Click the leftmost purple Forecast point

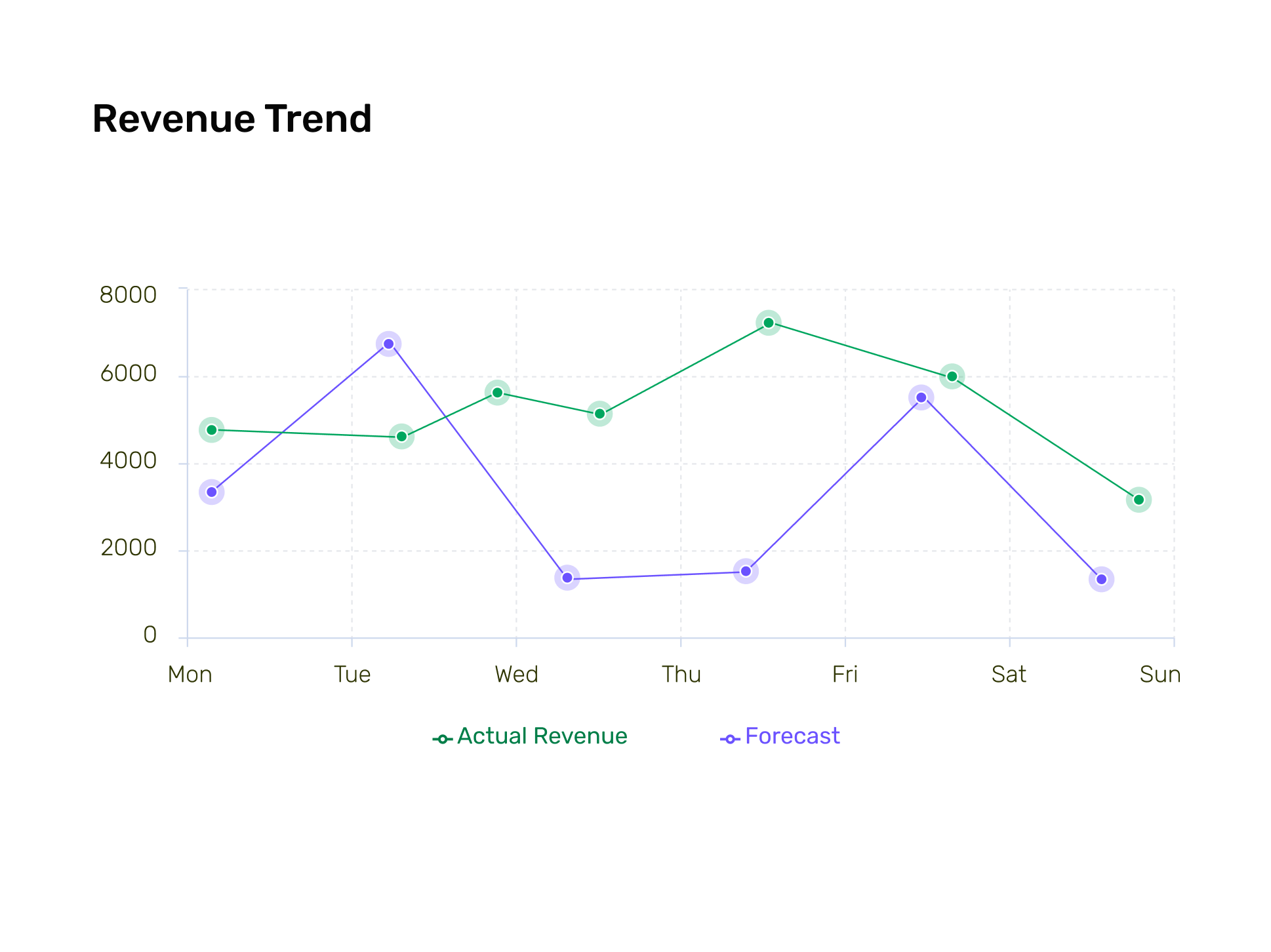211,492
